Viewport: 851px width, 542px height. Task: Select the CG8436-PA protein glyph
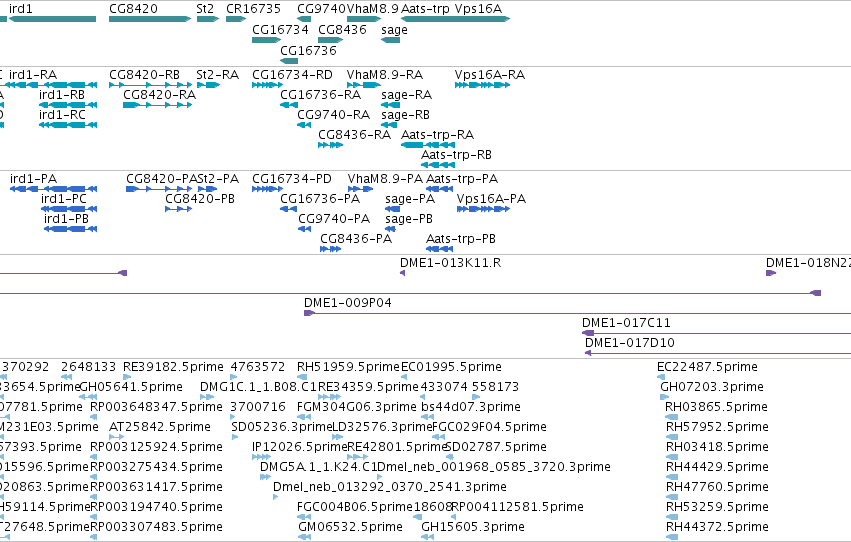331,249
